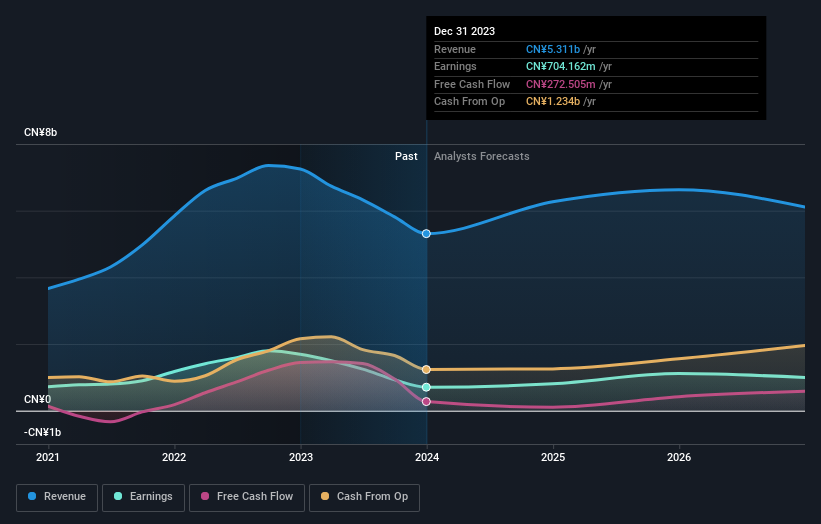Screen dimensions: 821x524
Task: Click cash from op value CN¥1.234b
Action: pyautogui.click(x=553, y=102)
